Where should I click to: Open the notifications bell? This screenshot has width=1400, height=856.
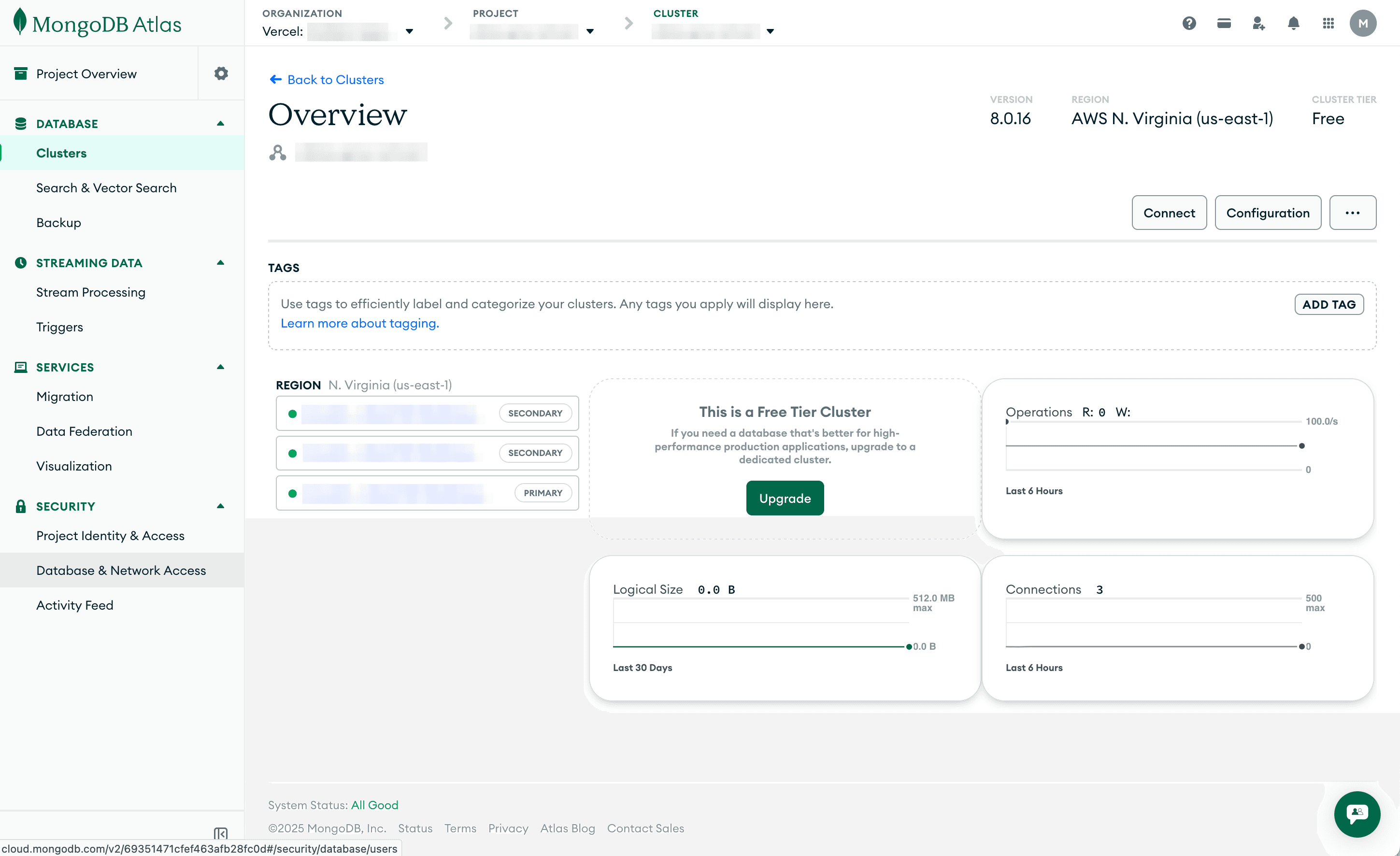(1293, 23)
